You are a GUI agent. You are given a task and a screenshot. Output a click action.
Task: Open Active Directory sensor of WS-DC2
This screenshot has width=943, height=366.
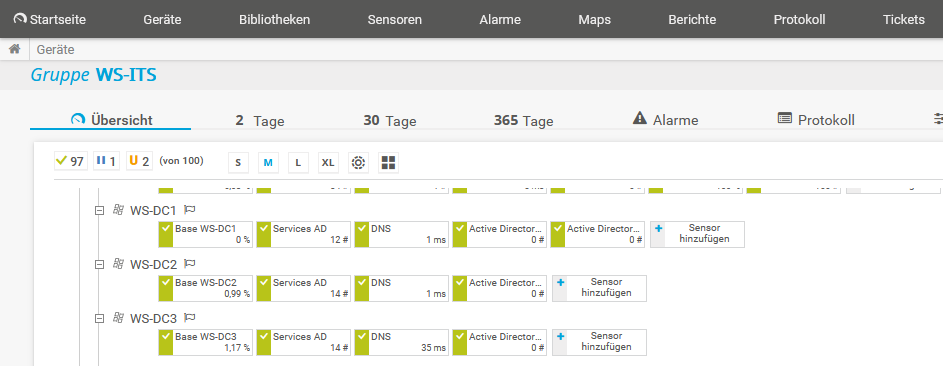[500, 288]
